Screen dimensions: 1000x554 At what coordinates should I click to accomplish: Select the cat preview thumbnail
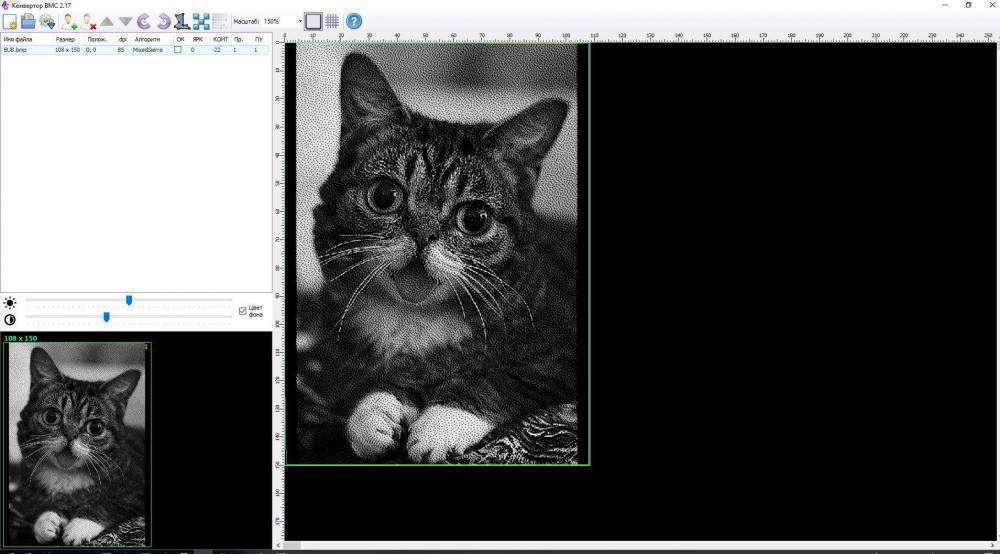tap(78, 445)
